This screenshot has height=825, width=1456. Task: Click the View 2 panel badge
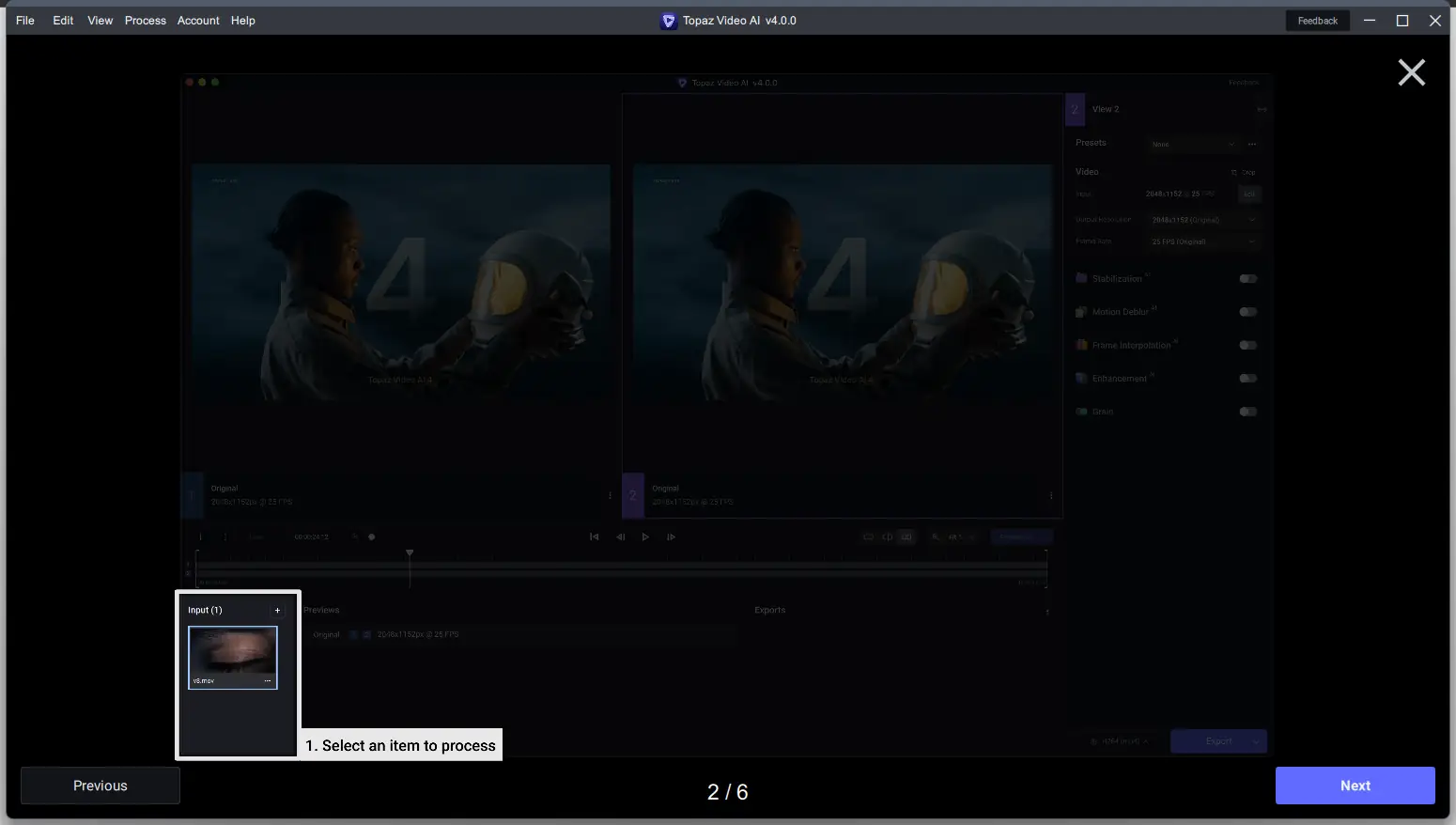point(1075,109)
